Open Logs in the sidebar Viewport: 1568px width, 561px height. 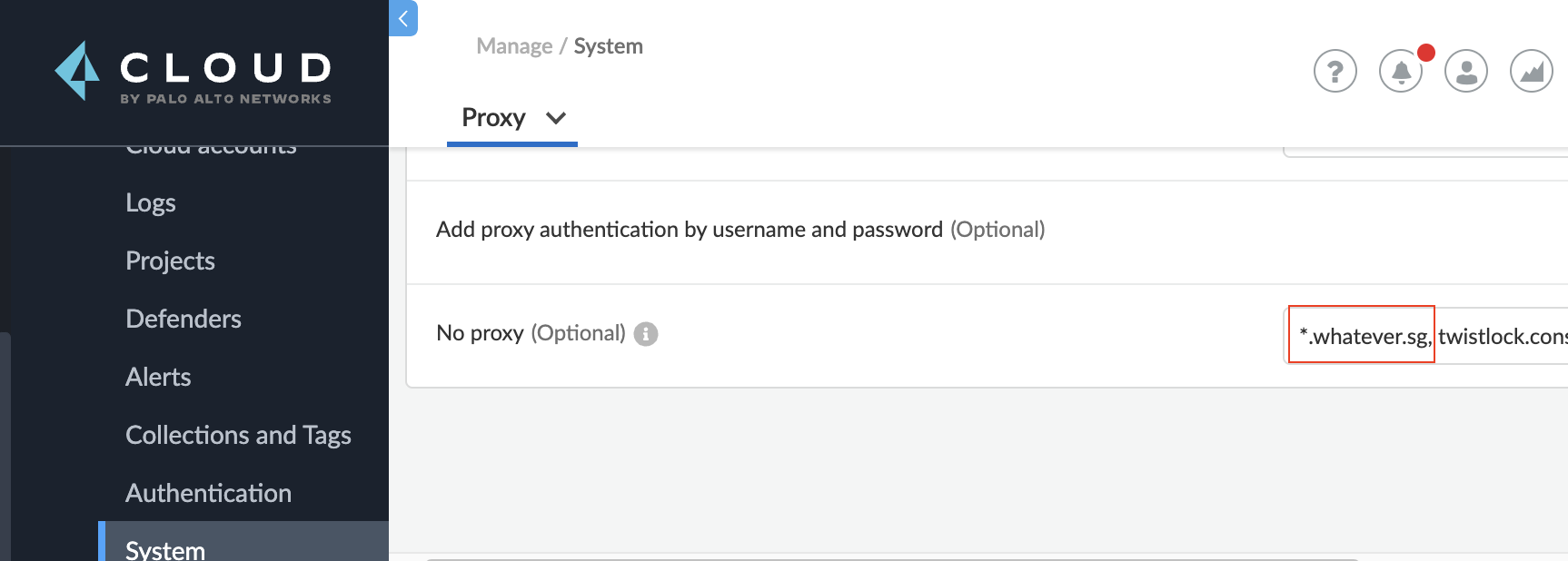tap(151, 202)
